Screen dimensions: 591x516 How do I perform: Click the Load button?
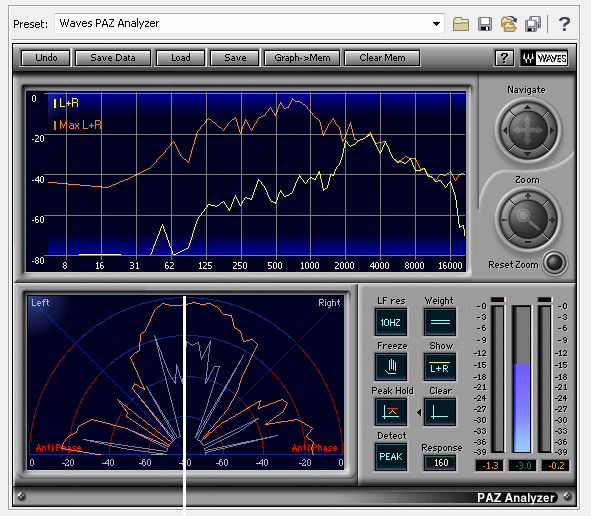(x=181, y=58)
